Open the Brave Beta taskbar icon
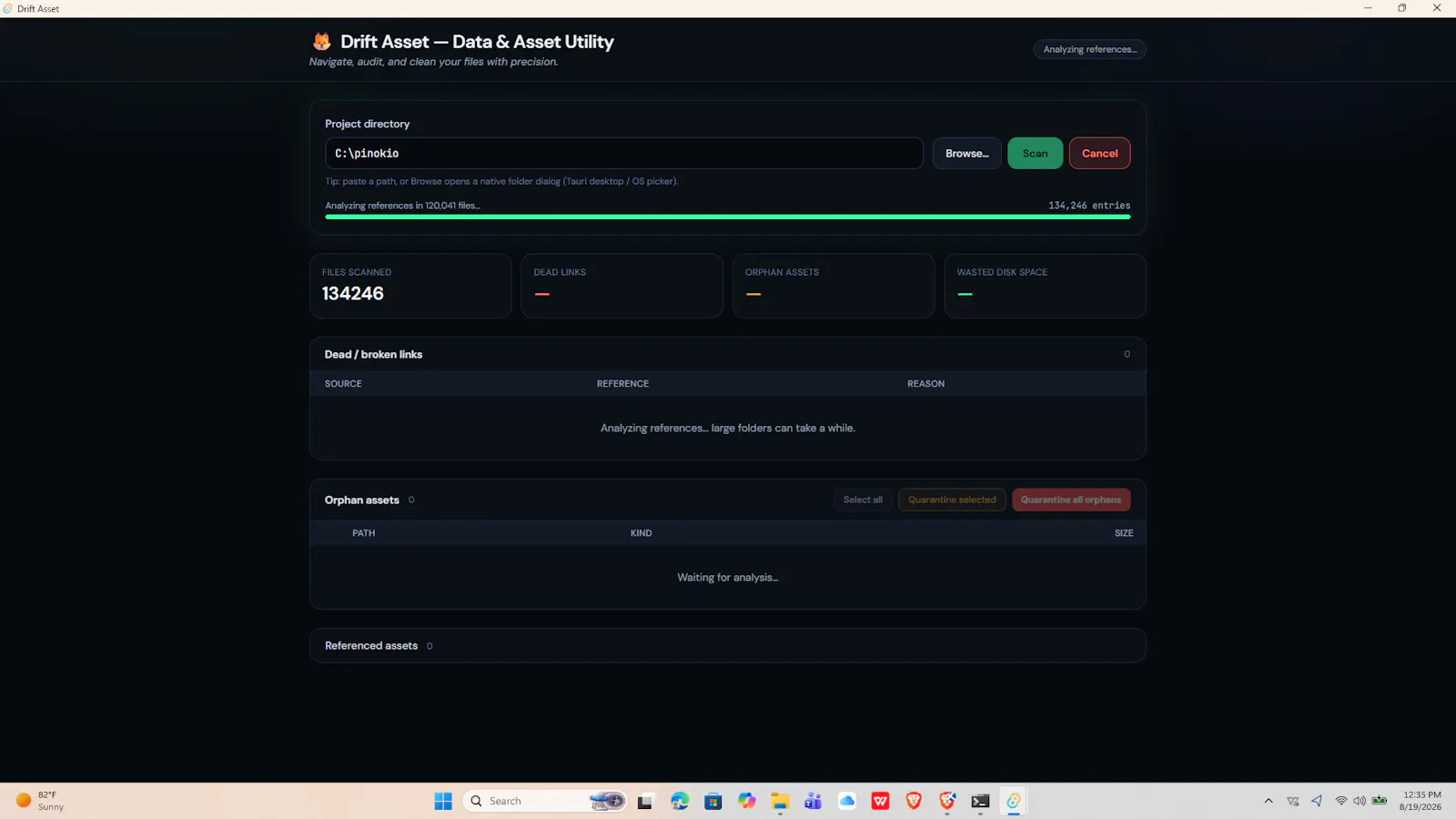1456x819 pixels. tap(947, 801)
